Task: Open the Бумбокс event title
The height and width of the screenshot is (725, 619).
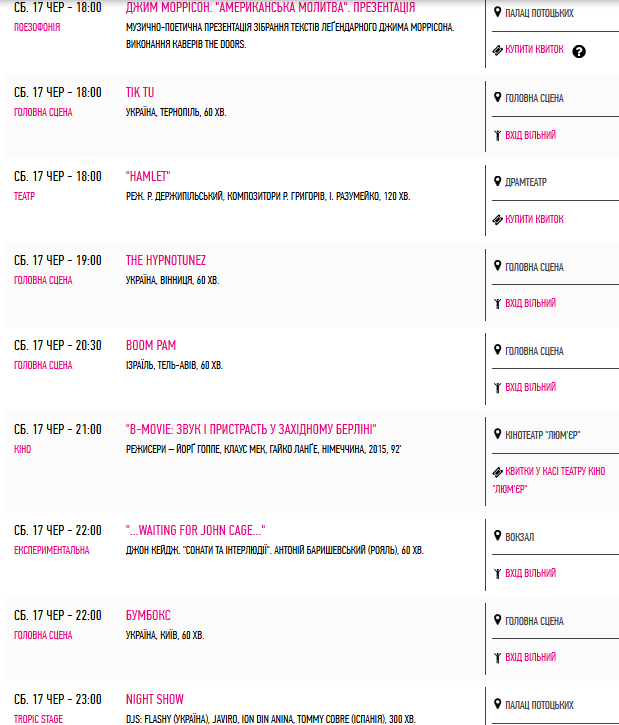Action: pyautogui.click(x=148, y=615)
